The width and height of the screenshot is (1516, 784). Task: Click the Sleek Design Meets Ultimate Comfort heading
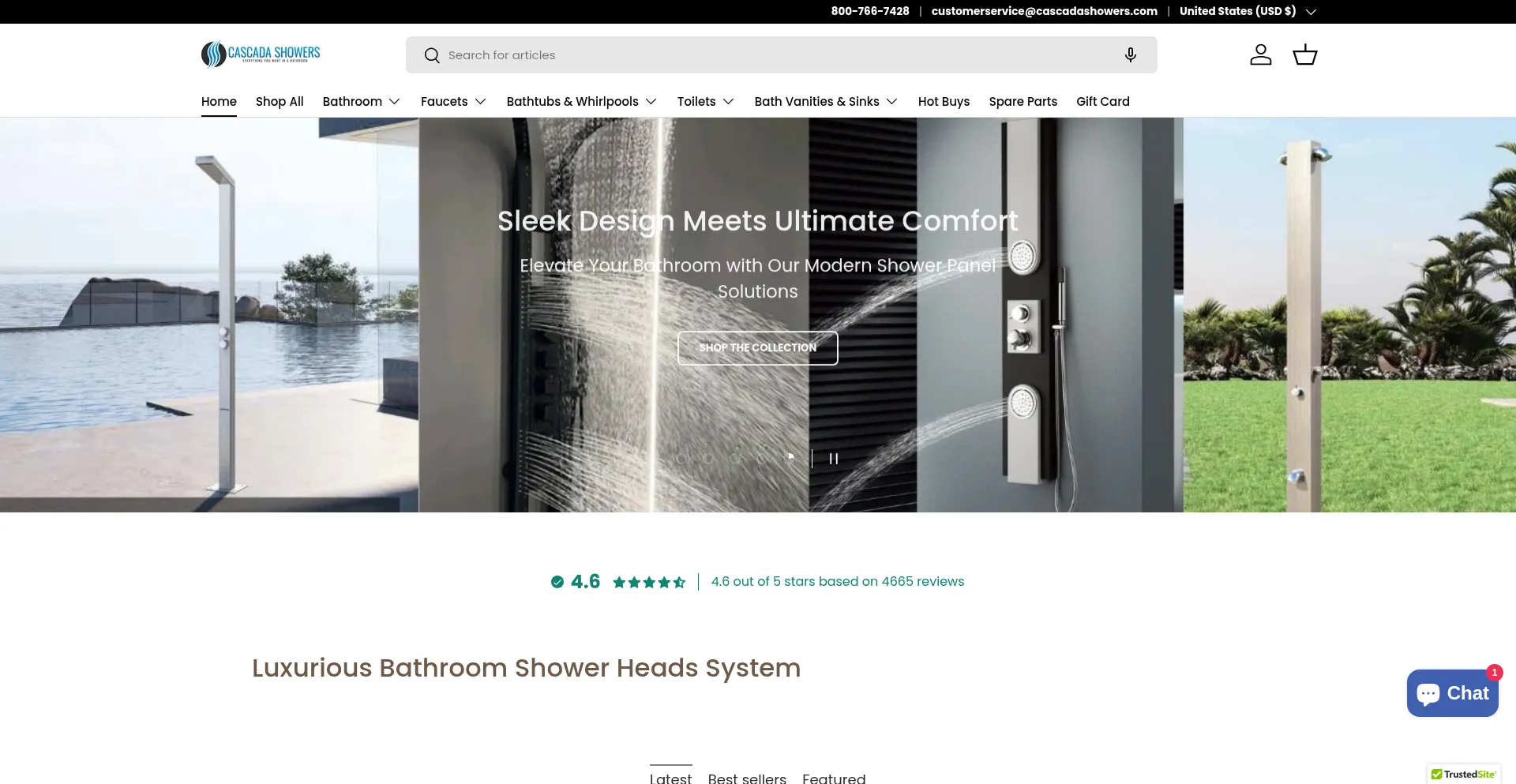pyautogui.click(x=758, y=221)
